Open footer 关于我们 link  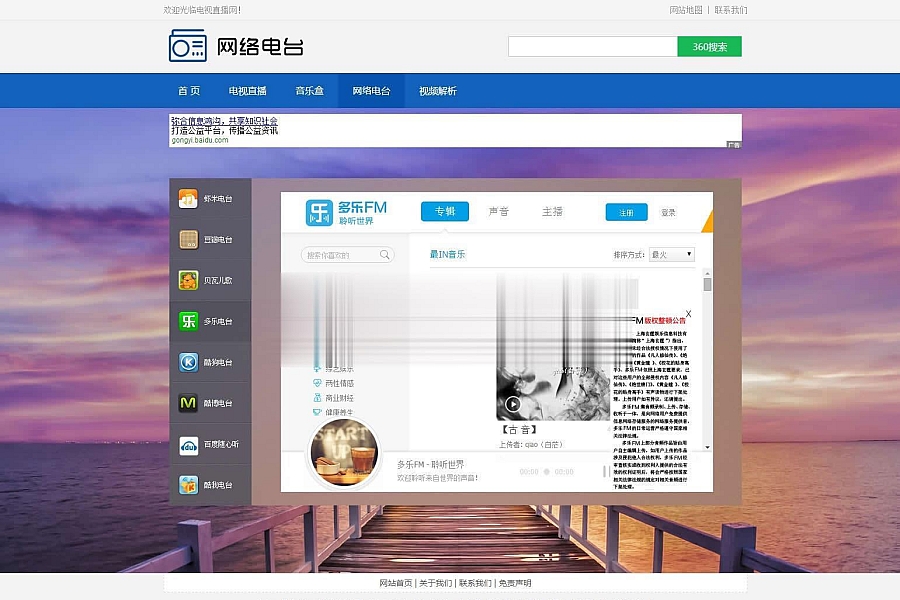435,583
